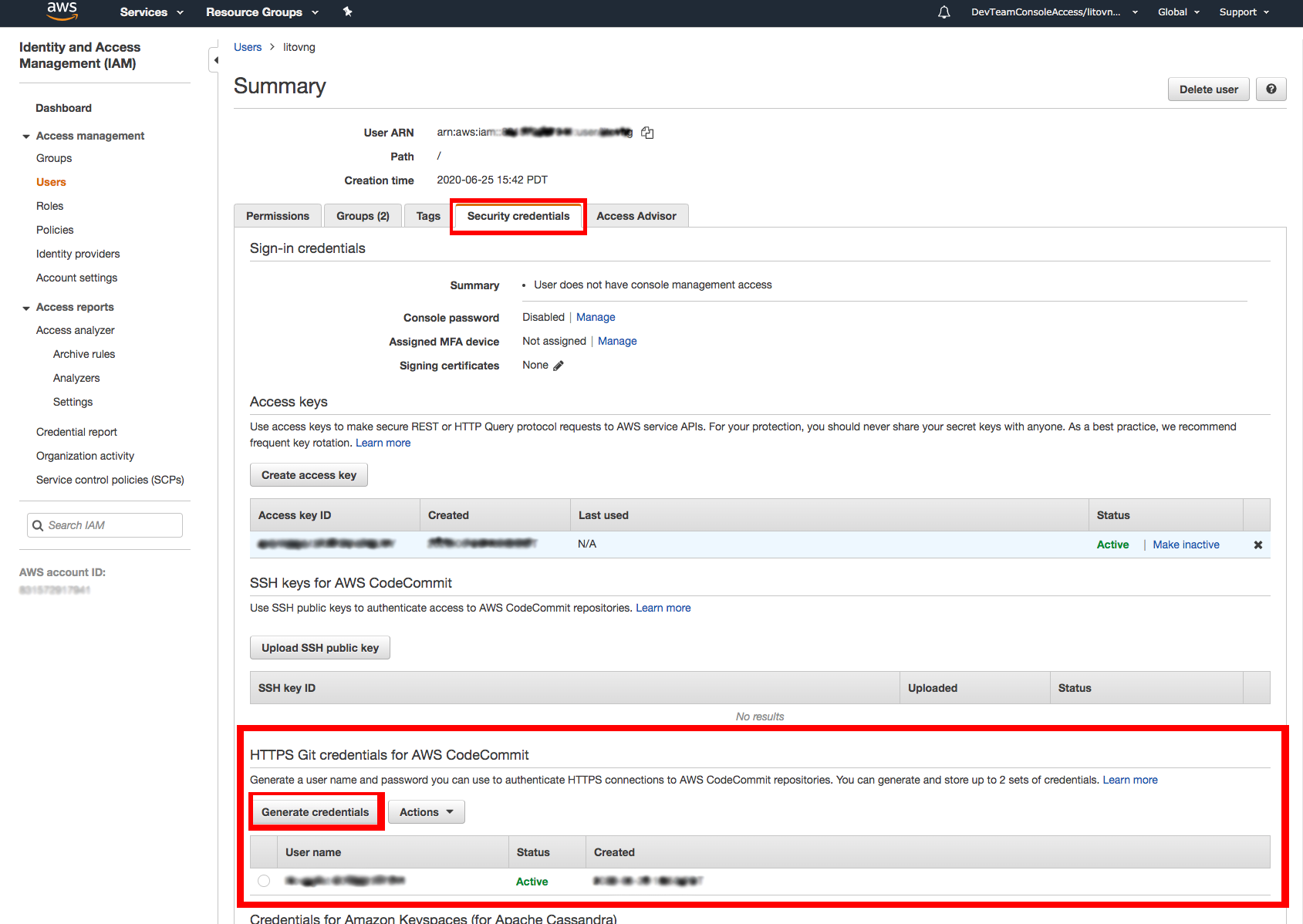Open the AWS home logo
This screenshot has width=1303, height=924.
click(62, 11)
